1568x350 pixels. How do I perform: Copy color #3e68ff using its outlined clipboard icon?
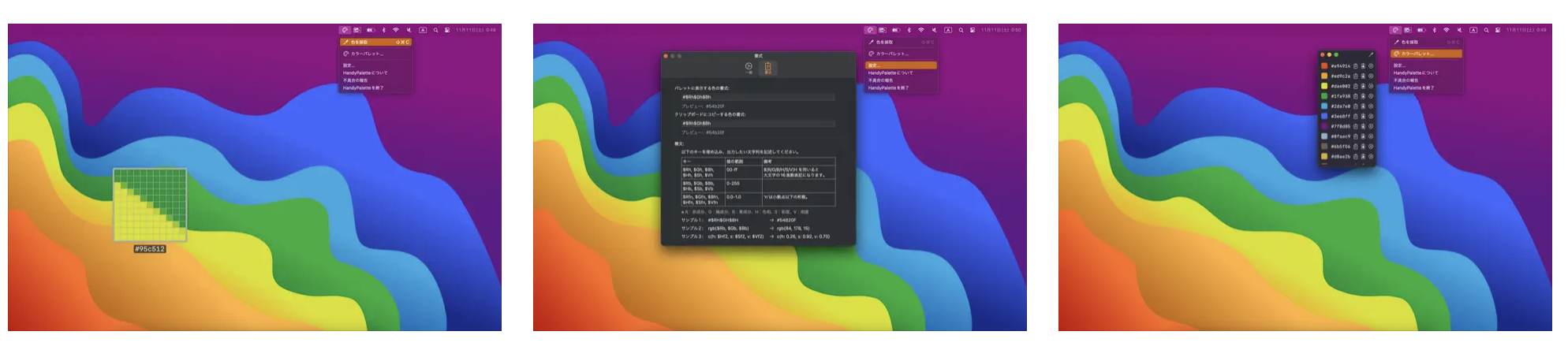[1355, 117]
